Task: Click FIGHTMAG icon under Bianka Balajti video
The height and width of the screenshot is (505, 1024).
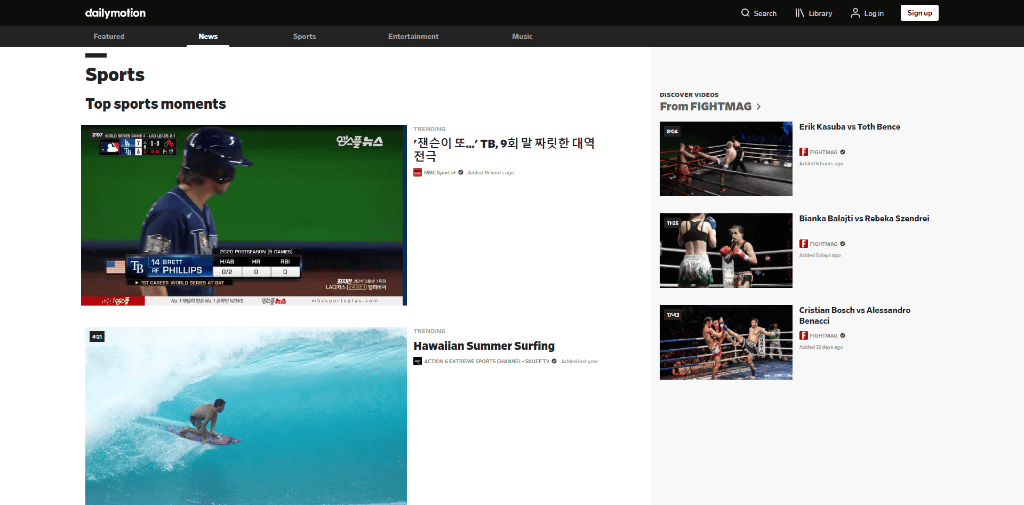Action: pyautogui.click(x=803, y=244)
